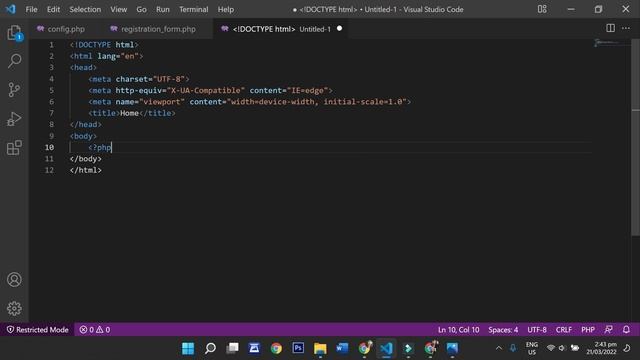The width and height of the screenshot is (640, 360).
Task: Click the </body> tag on line 11
Action: point(86,159)
